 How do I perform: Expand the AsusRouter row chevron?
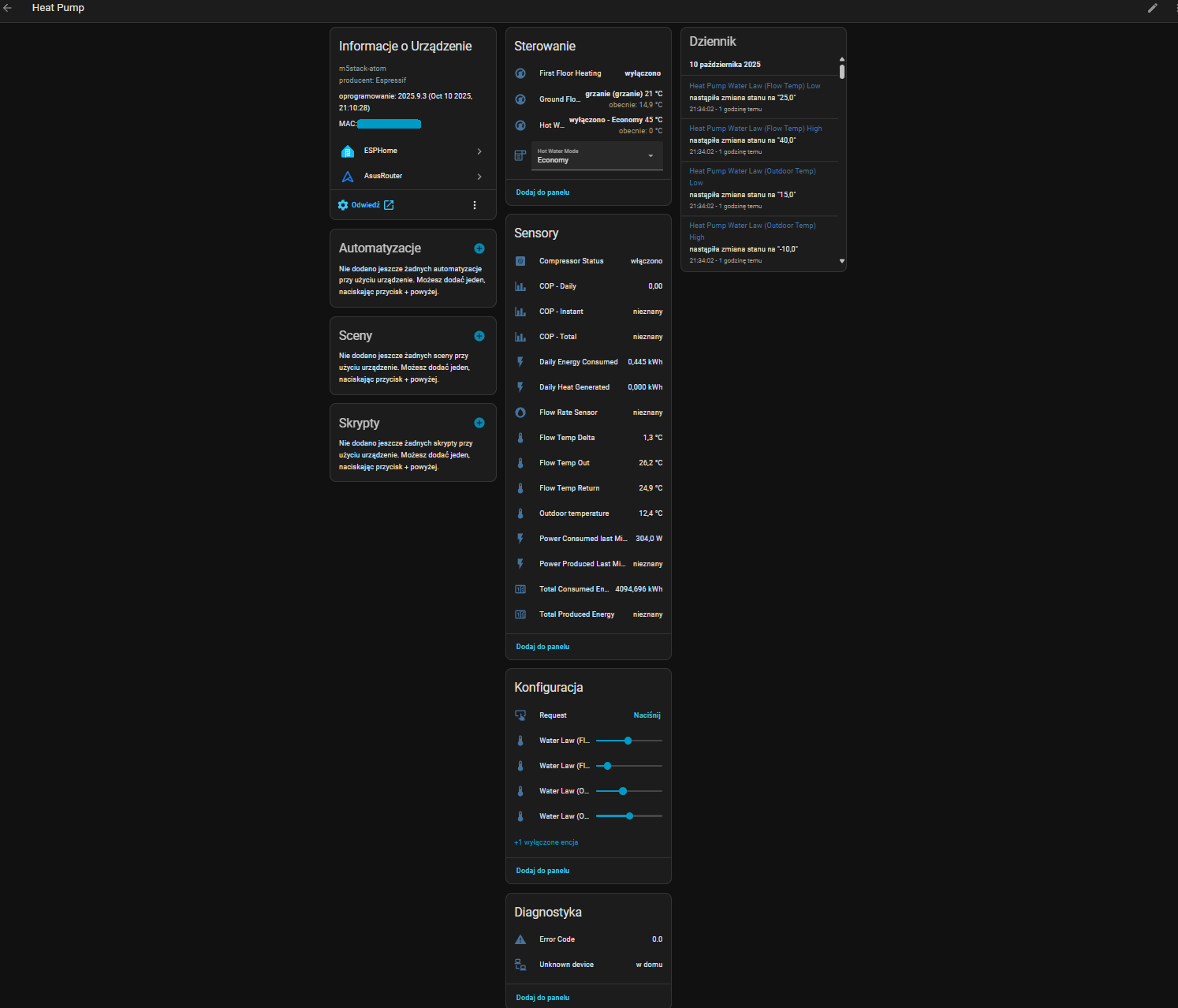(x=479, y=177)
